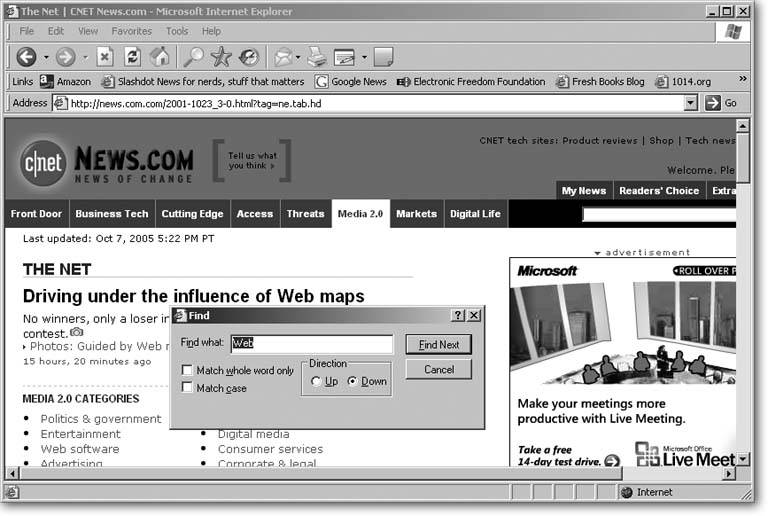Image resolution: width=768 pixels, height=516 pixels.
Task: Click the Live Meeting test drive arrow
Action: pyautogui.click(x=612, y=461)
